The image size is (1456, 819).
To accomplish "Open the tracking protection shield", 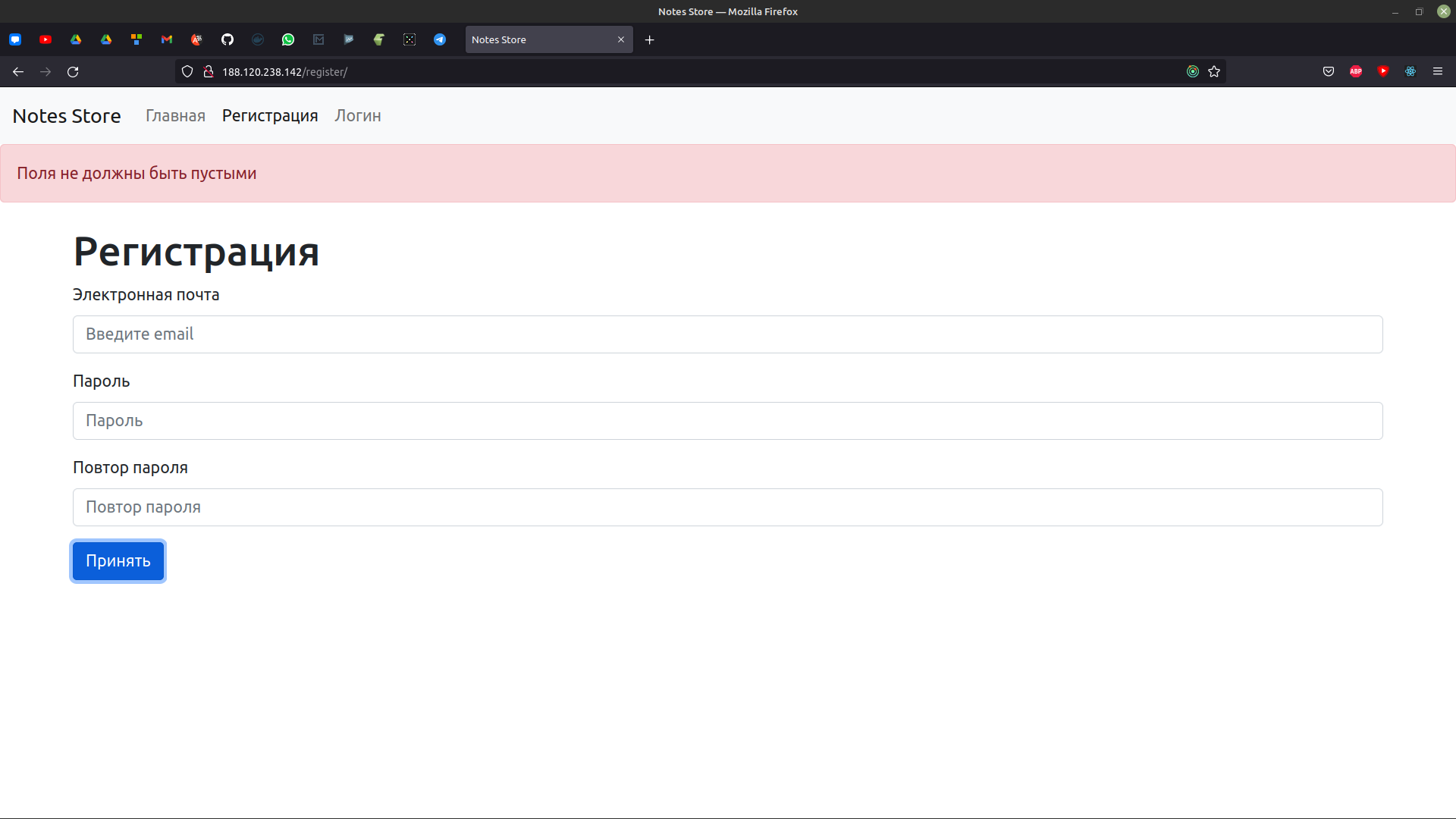I will (x=187, y=71).
